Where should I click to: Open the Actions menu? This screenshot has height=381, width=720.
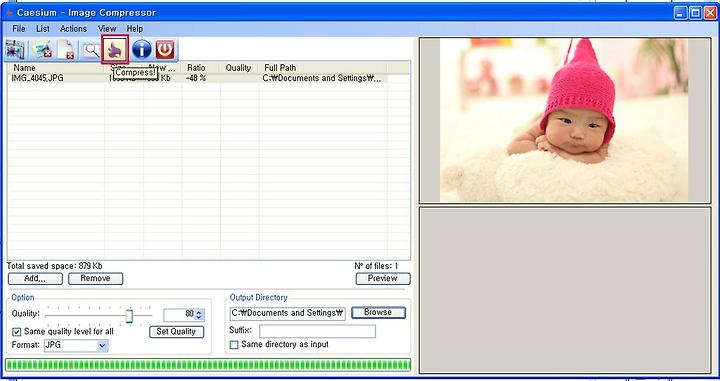pos(73,28)
